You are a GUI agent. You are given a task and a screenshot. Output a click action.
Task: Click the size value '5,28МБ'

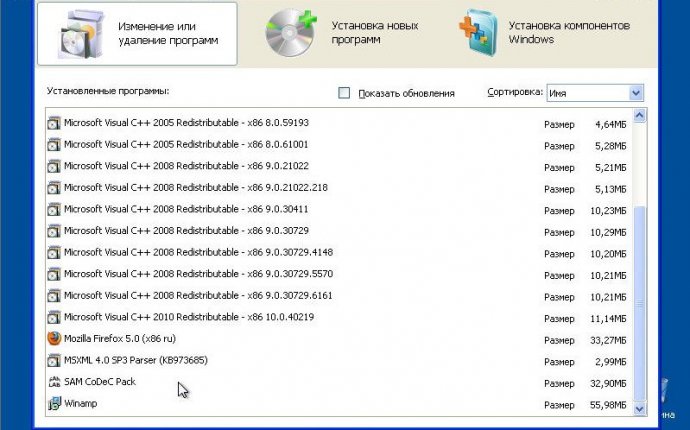[x=610, y=146]
